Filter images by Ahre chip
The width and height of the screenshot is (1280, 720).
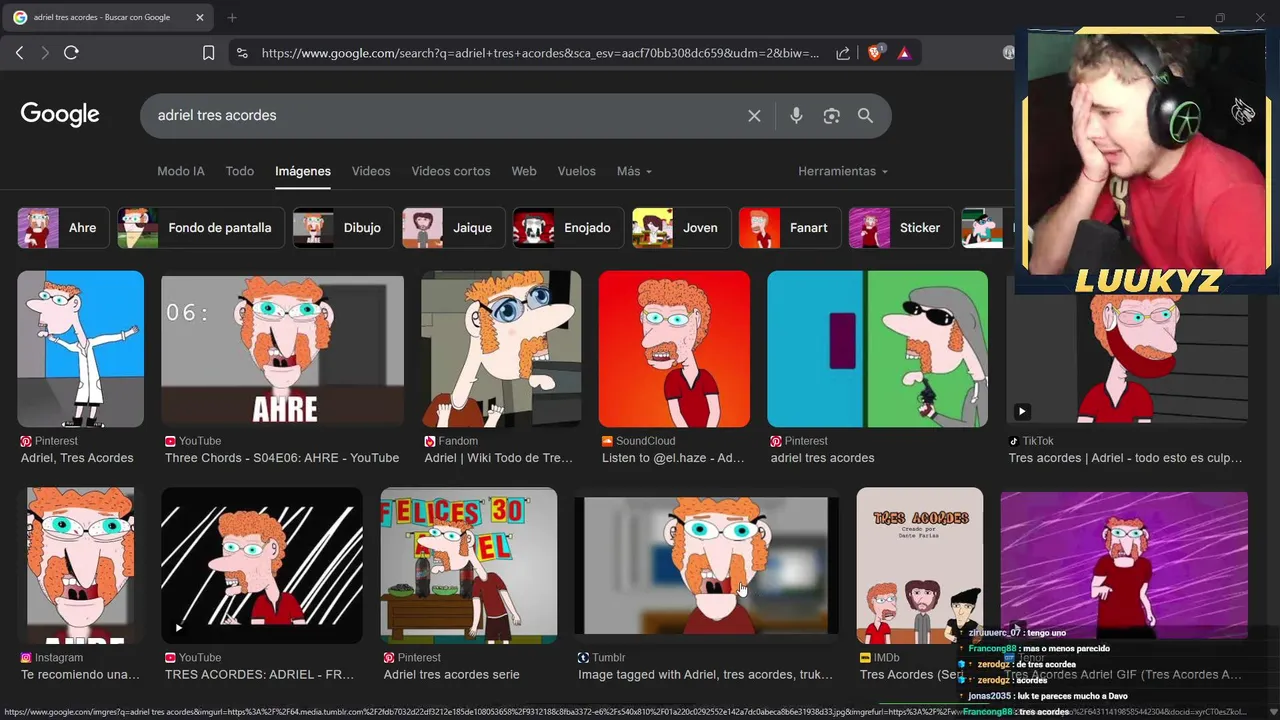(x=63, y=228)
